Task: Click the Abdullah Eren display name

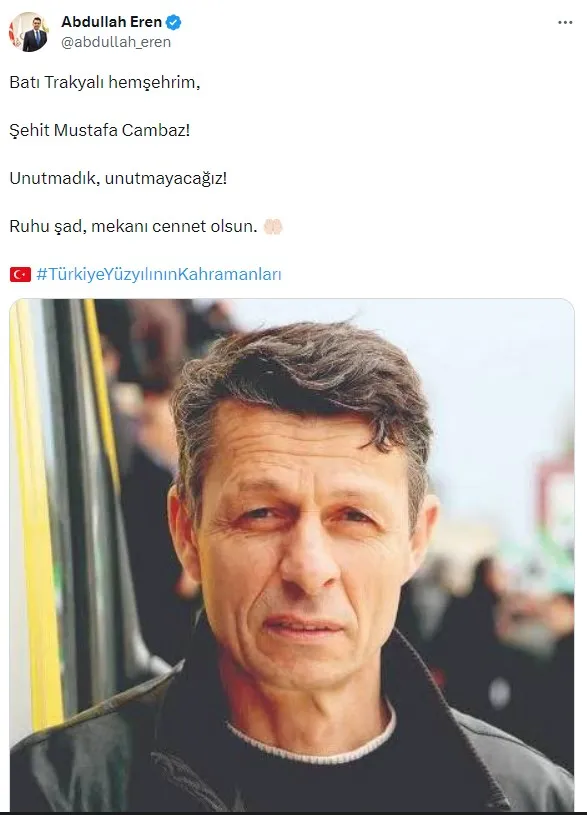Action: [112, 22]
